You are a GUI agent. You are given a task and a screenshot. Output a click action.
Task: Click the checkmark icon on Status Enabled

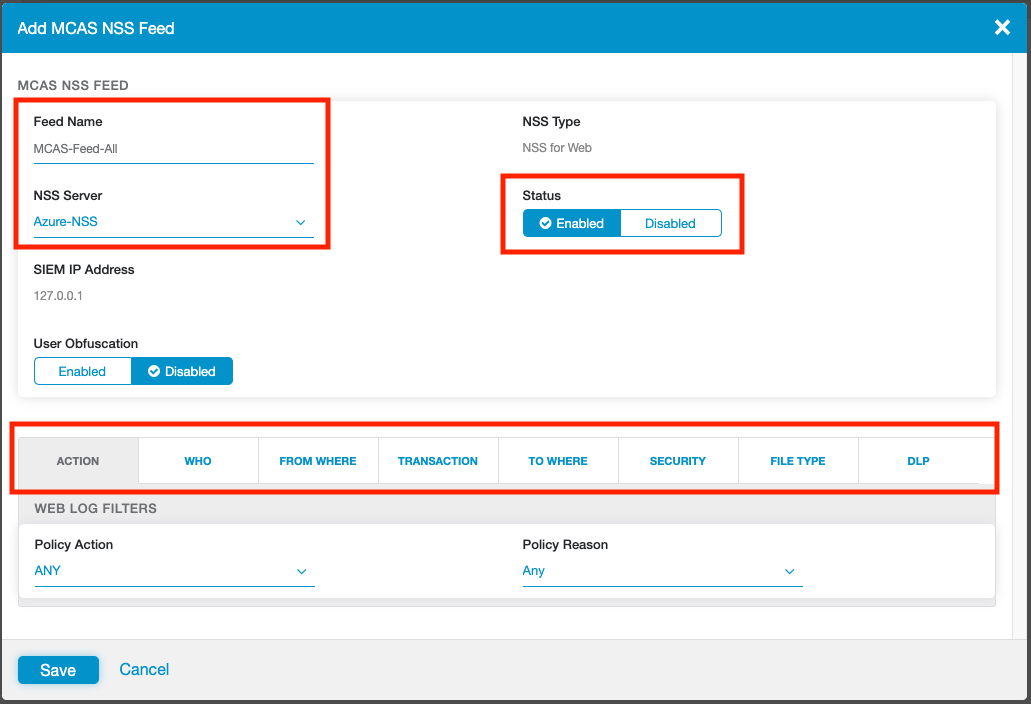coord(546,223)
